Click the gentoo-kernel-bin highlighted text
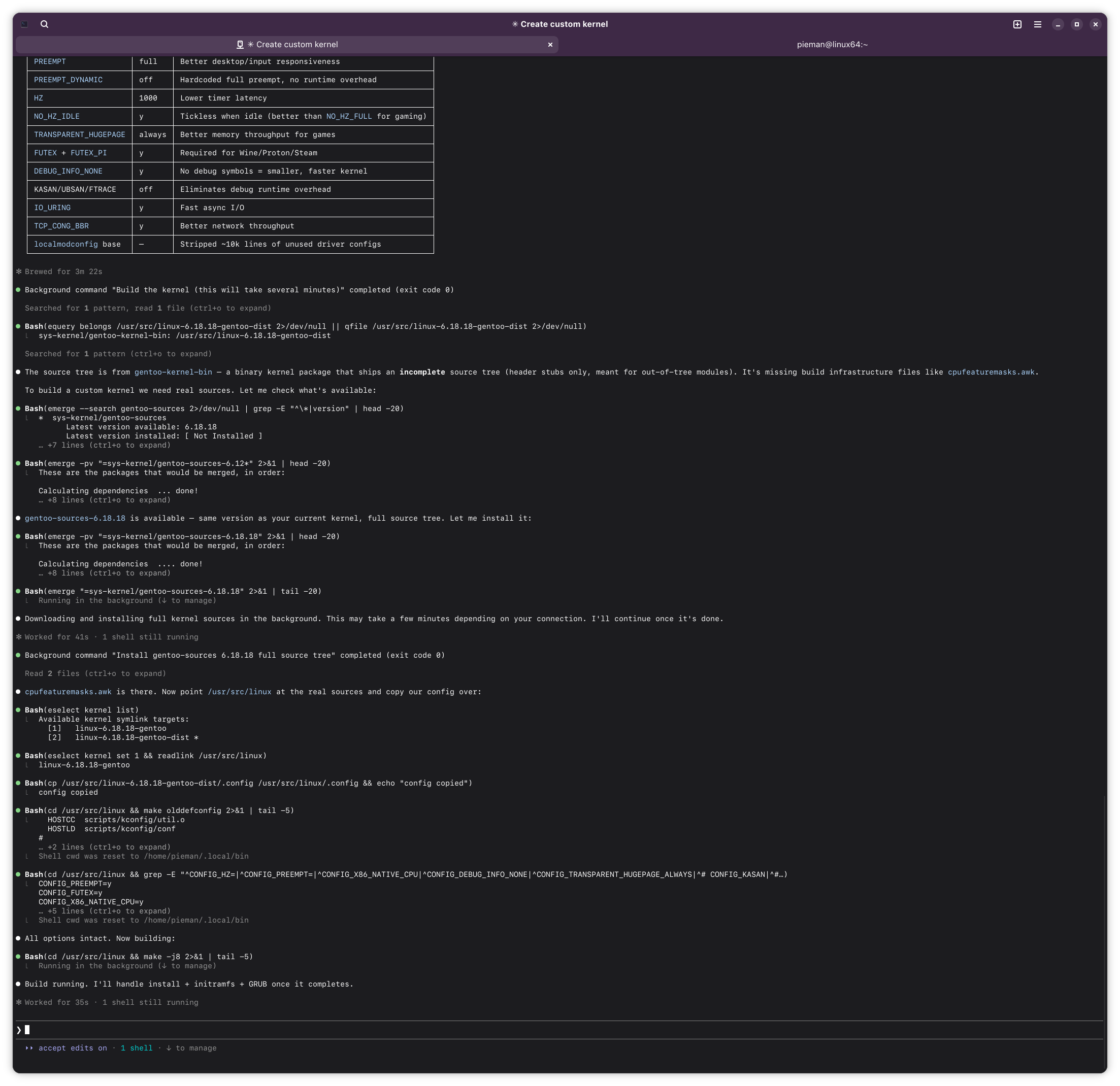Image resolution: width=1120 pixels, height=1086 pixels. (173, 372)
